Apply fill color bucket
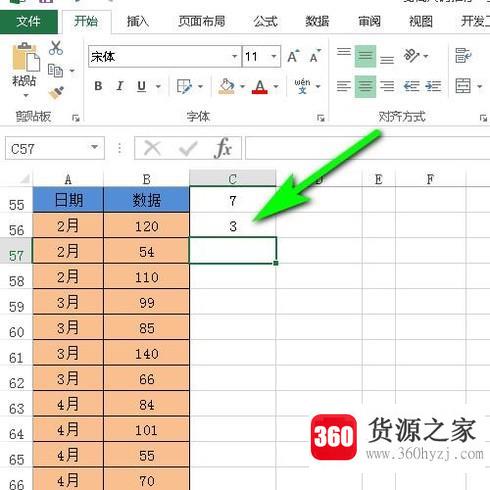Screen dimensions: 490x490 [226, 86]
